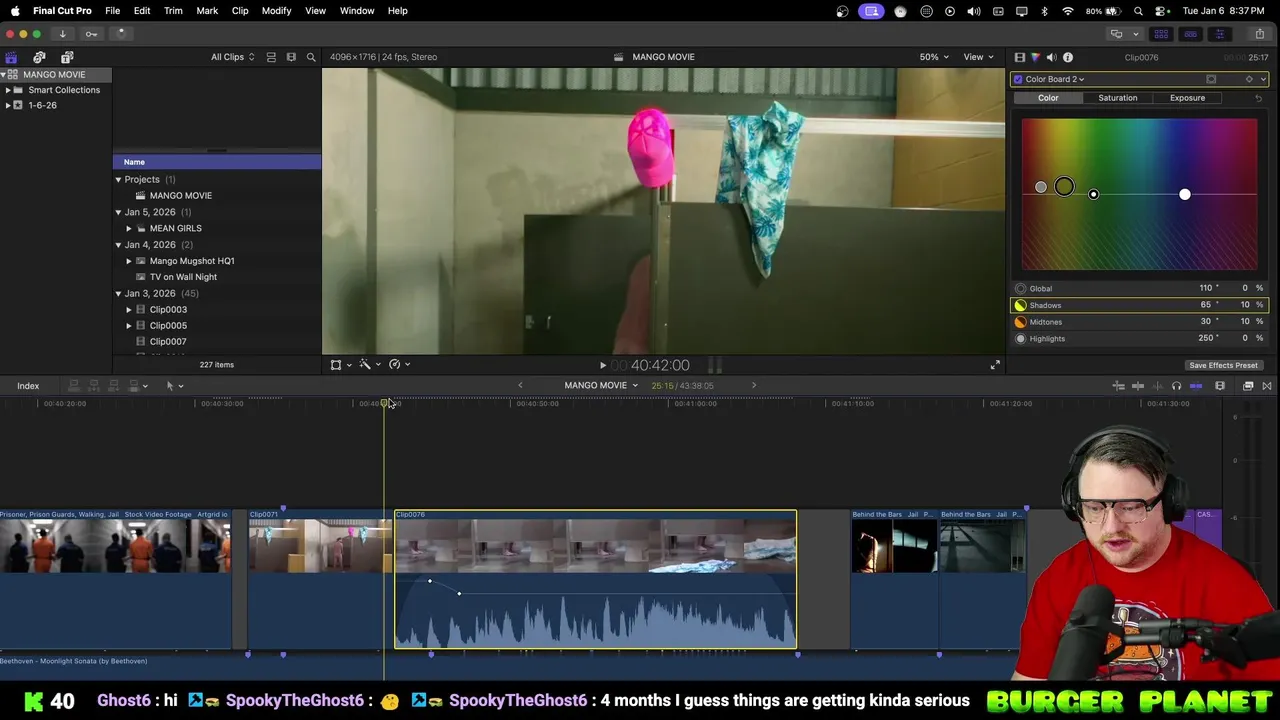Open the Color inspector tab

tap(1035, 57)
